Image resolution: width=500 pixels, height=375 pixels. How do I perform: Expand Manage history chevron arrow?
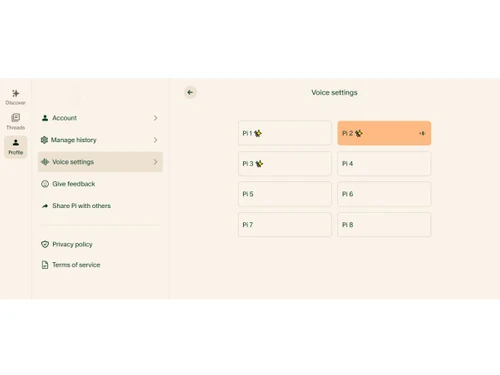tap(155, 140)
